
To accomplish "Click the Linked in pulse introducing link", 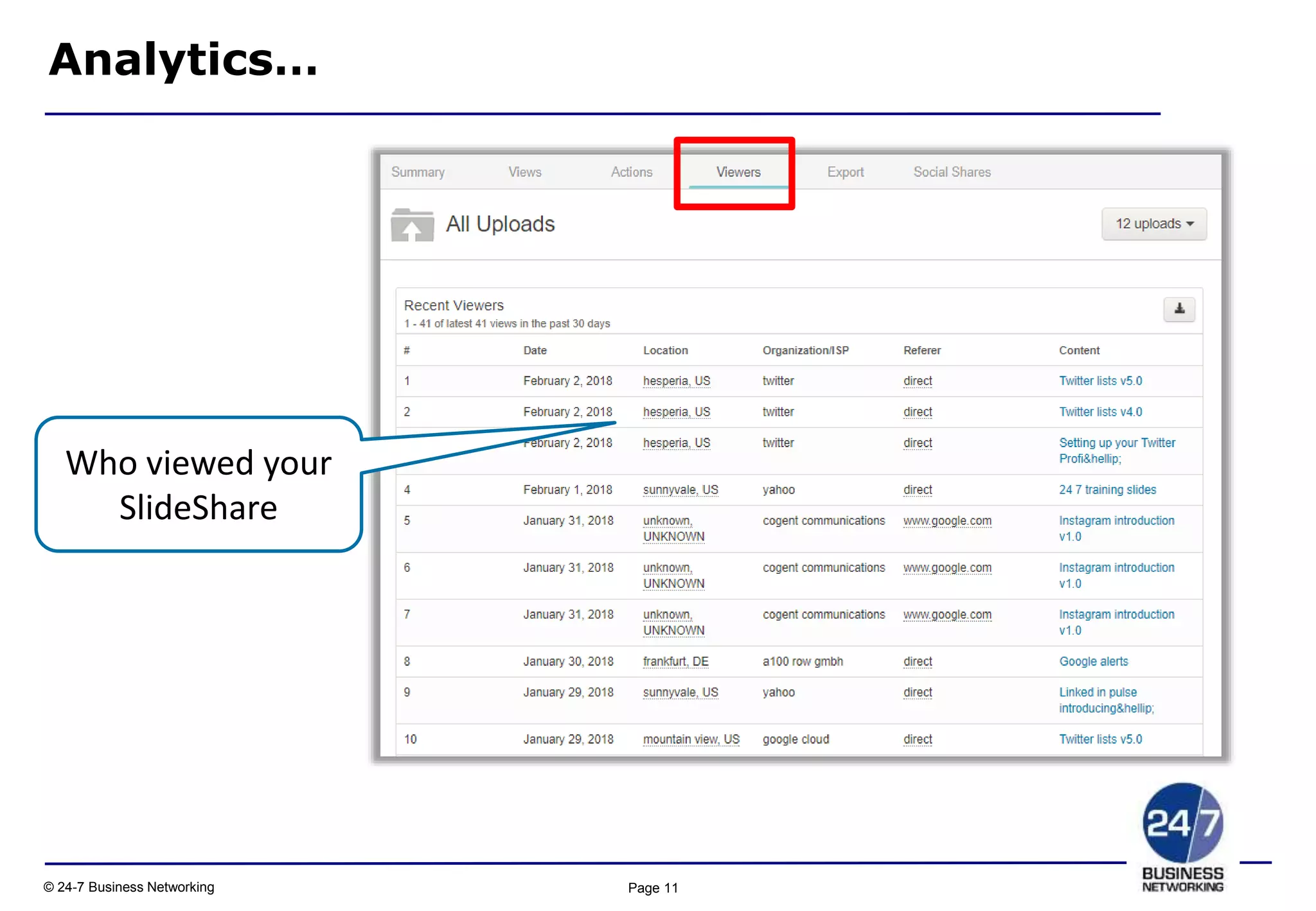I will [1105, 700].
